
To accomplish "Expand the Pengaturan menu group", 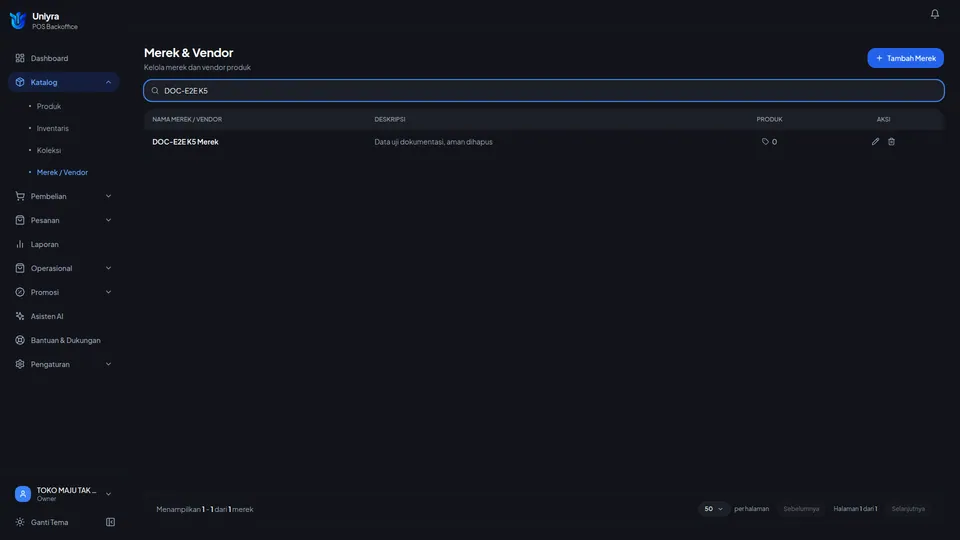I will [64, 364].
